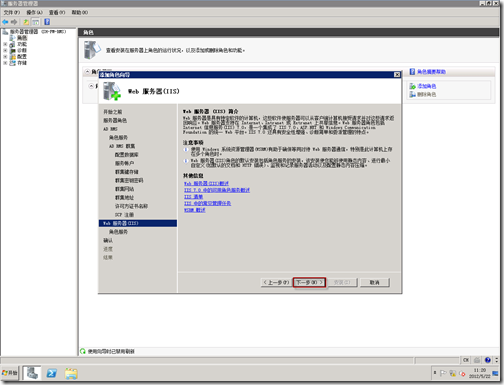Click the 角色摘要帮助 link
504x385 pixels.
click(x=431, y=72)
